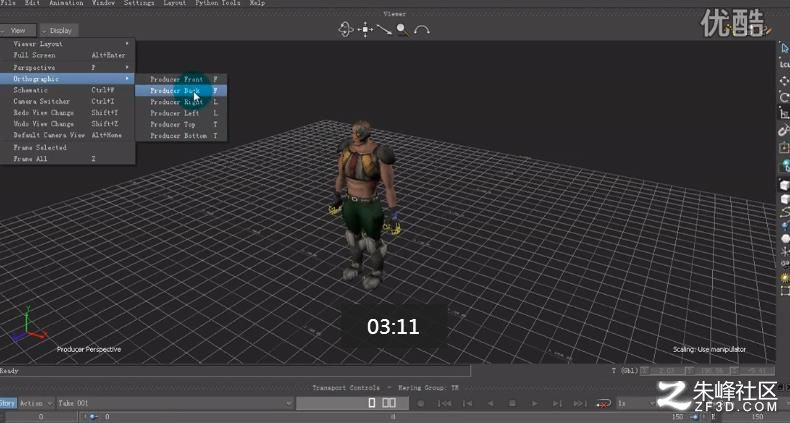Click the character model in the viewport

[364, 204]
